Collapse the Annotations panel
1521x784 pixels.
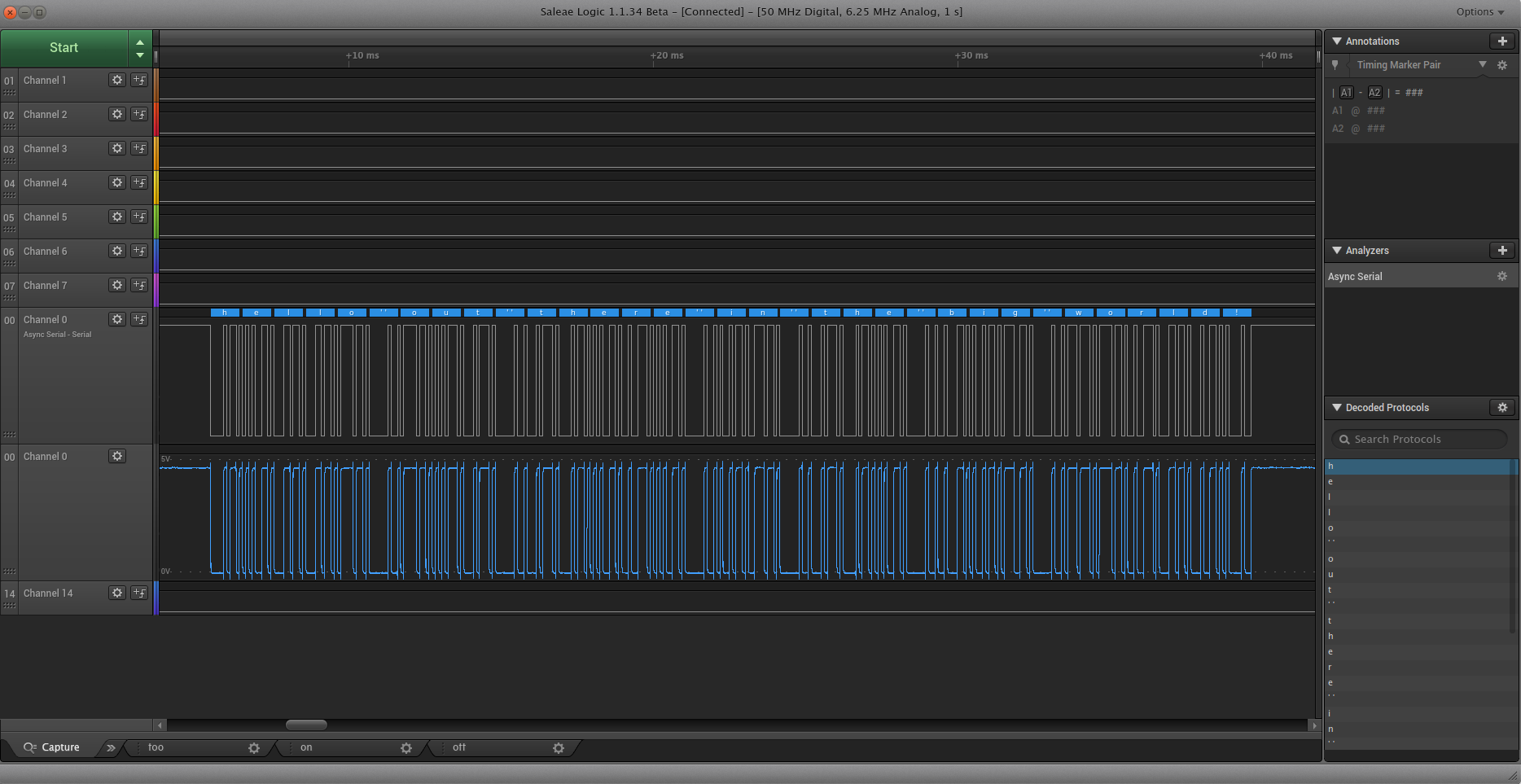pyautogui.click(x=1337, y=41)
